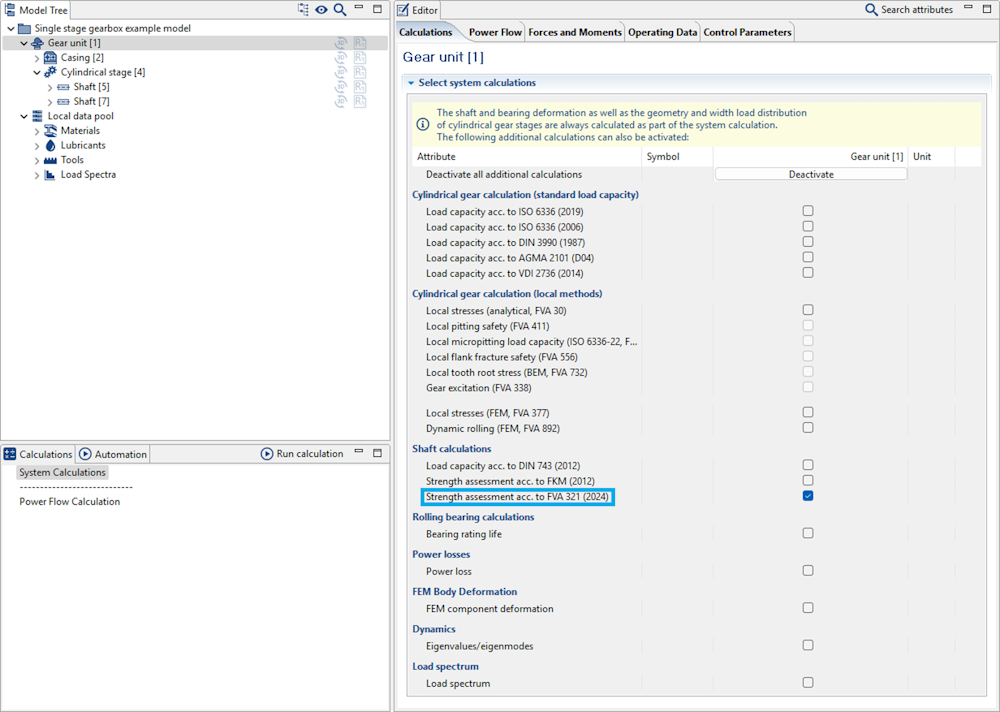Click the report icon in the Casing [2] row
Image resolution: width=1000 pixels, height=712 pixels.
pos(359,58)
